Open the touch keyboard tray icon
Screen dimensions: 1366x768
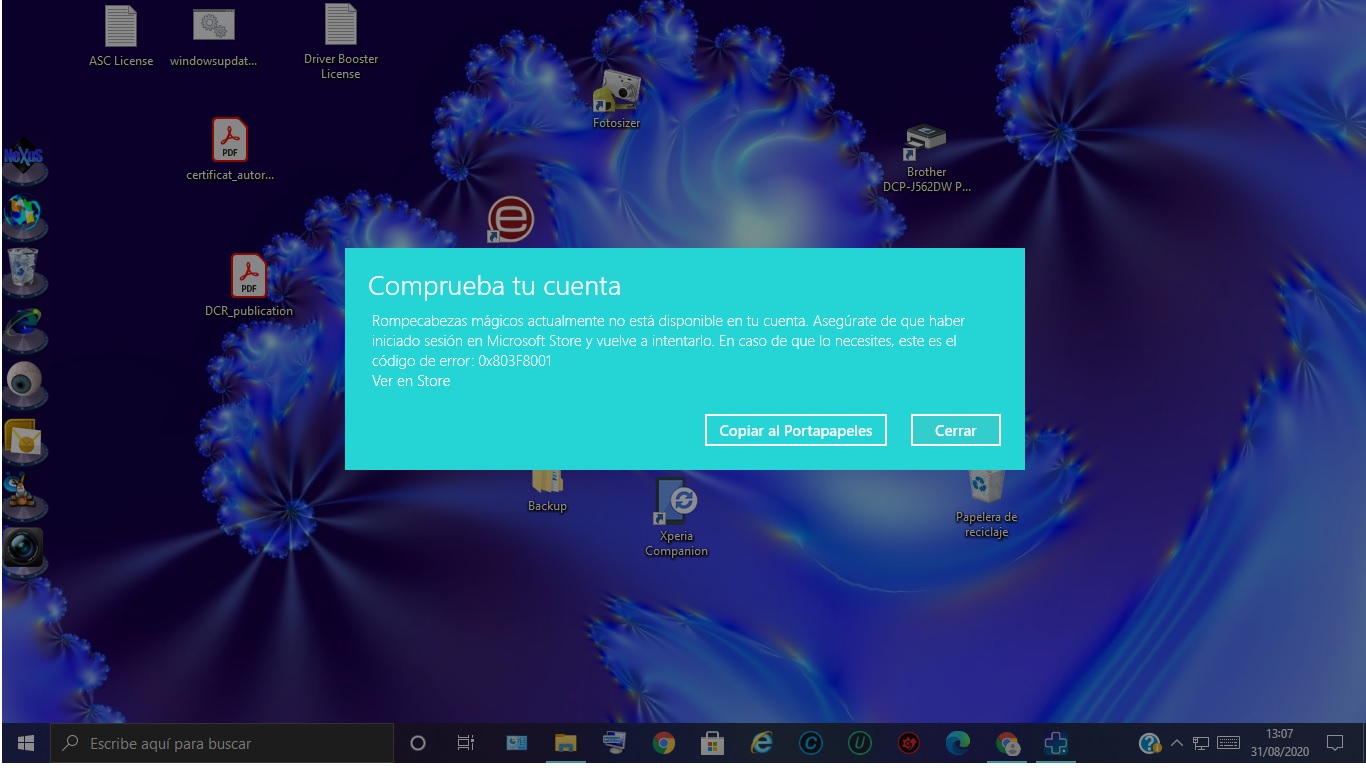(x=1229, y=743)
